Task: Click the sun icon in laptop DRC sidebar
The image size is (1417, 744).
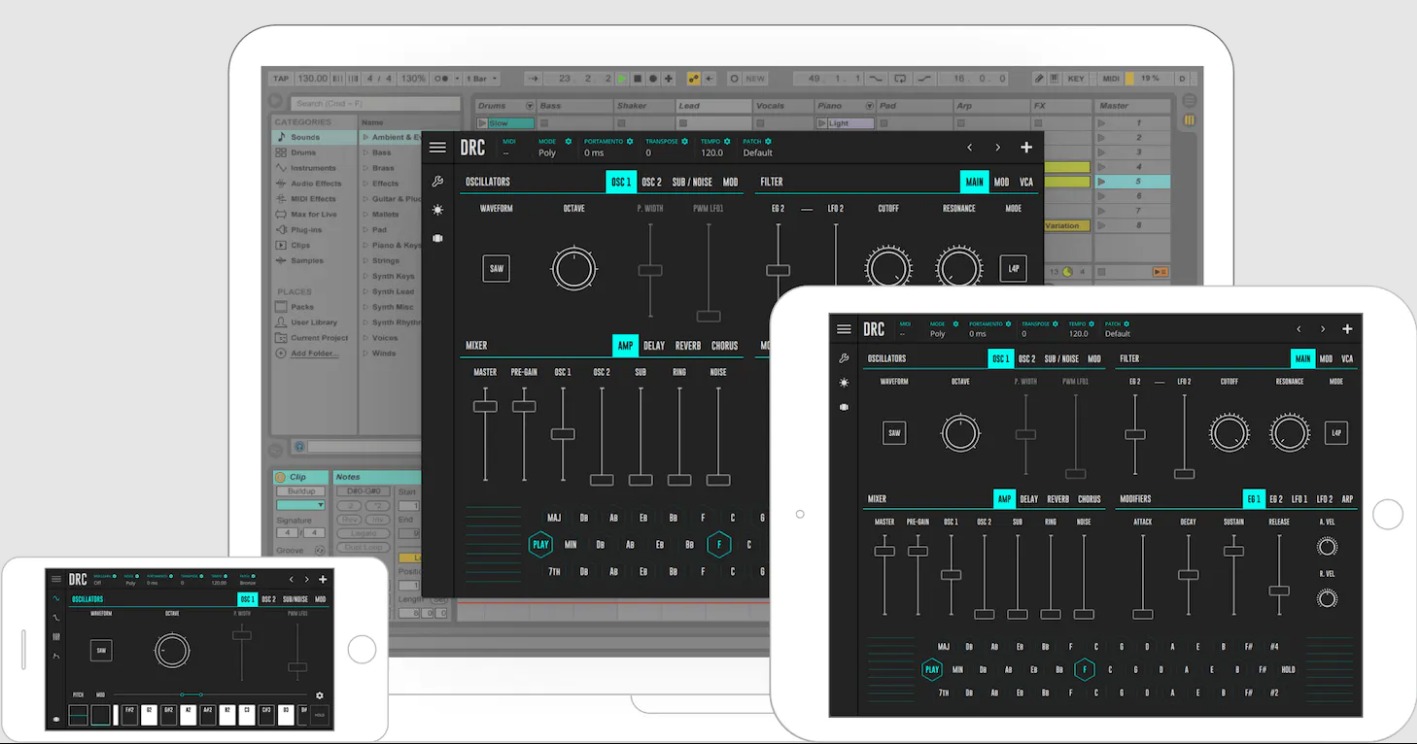Action: click(x=437, y=210)
